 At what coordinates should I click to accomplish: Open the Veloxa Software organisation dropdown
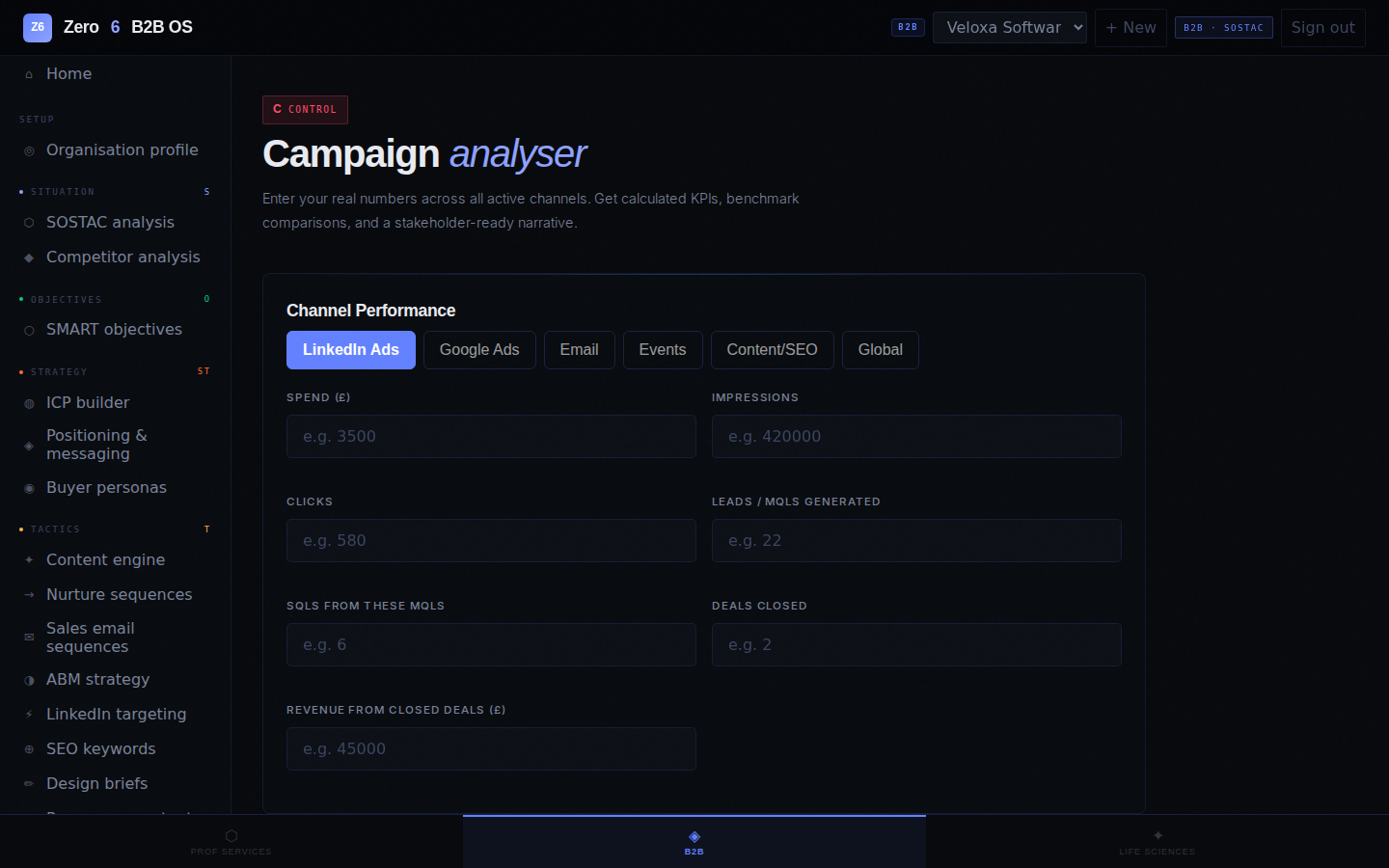pos(1010,27)
